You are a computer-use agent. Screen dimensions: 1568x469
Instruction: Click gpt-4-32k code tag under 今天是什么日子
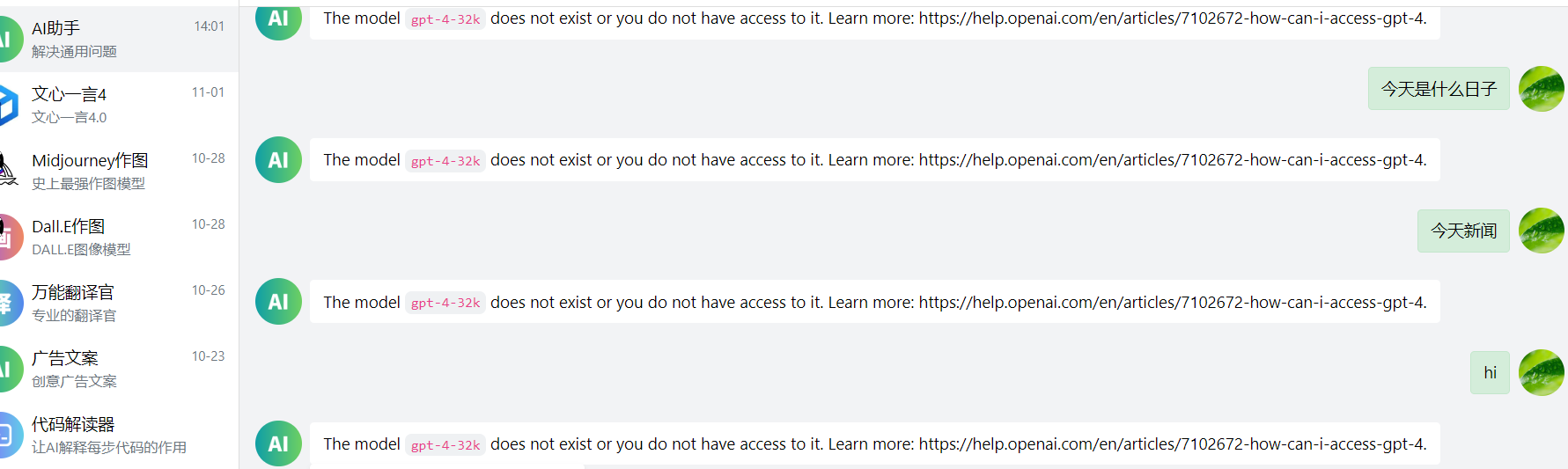[445, 161]
